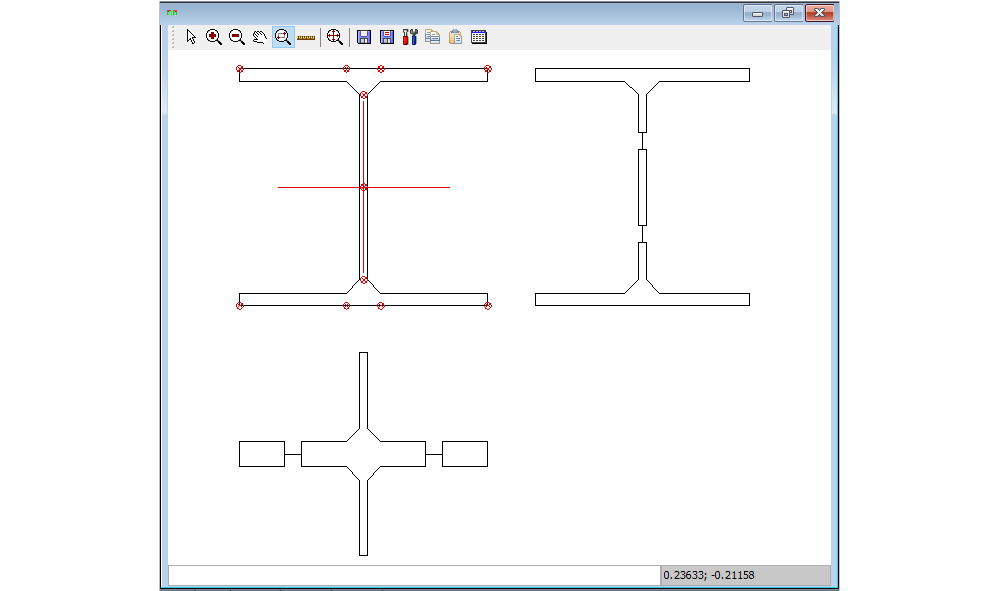Select the bottom-left red node of I-section
The image size is (1000, 591).
pyautogui.click(x=240, y=306)
